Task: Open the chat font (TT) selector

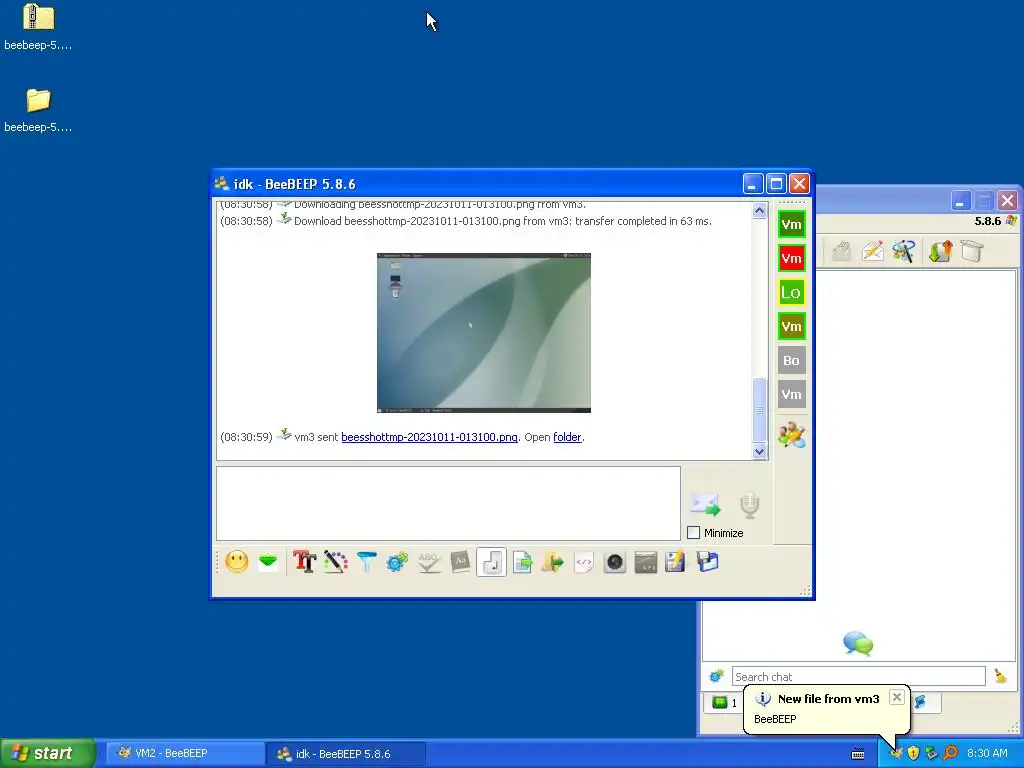Action: pyautogui.click(x=304, y=562)
